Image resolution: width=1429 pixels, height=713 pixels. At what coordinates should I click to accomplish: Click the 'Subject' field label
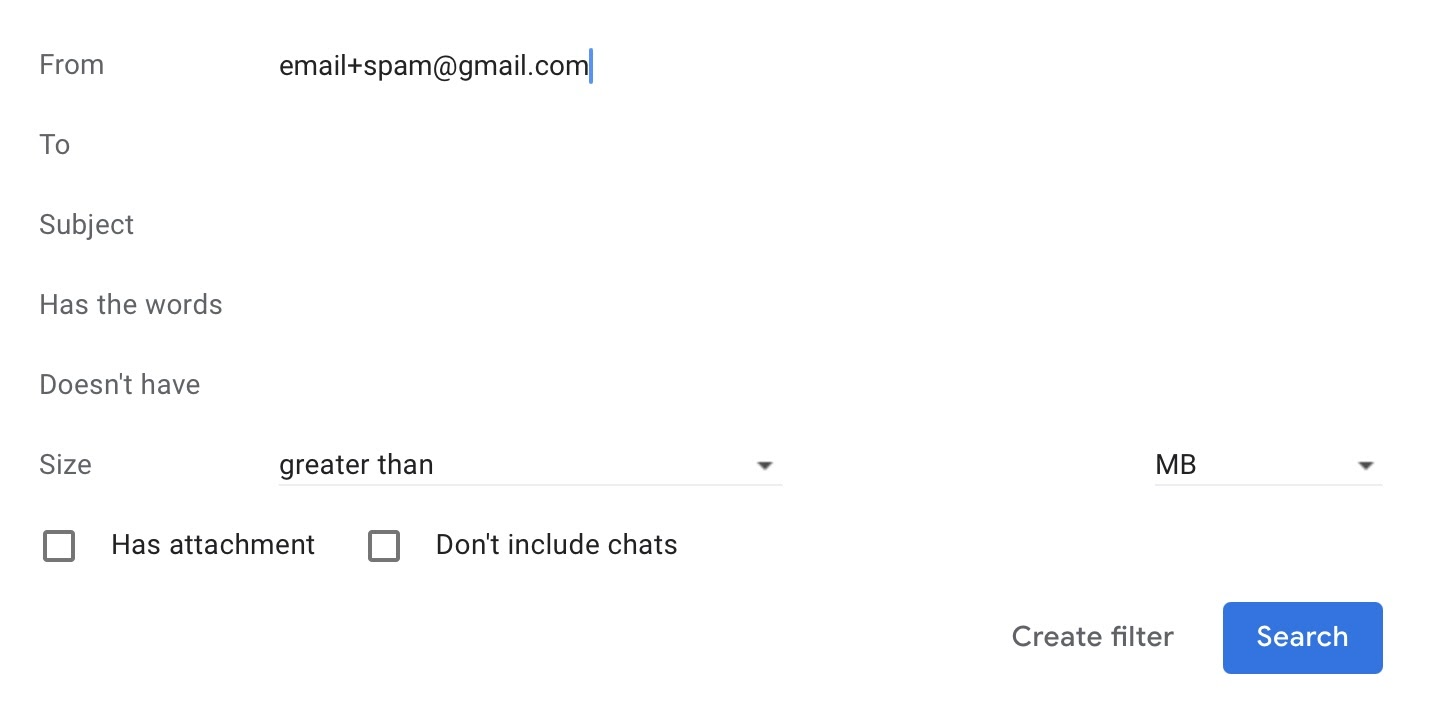click(x=87, y=225)
